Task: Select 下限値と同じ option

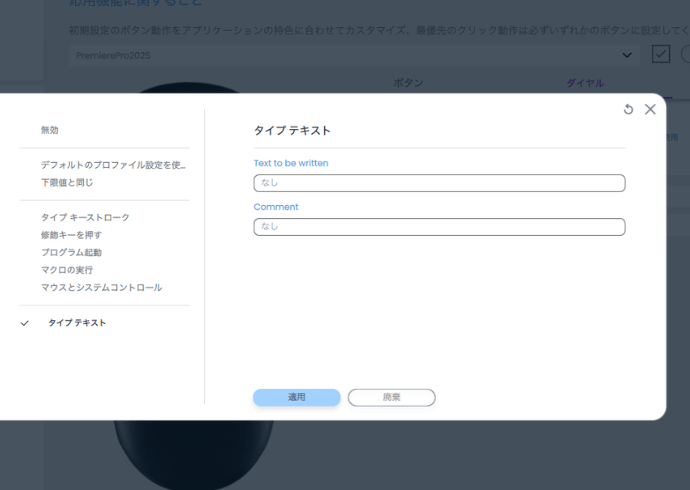Action: [x=67, y=183]
